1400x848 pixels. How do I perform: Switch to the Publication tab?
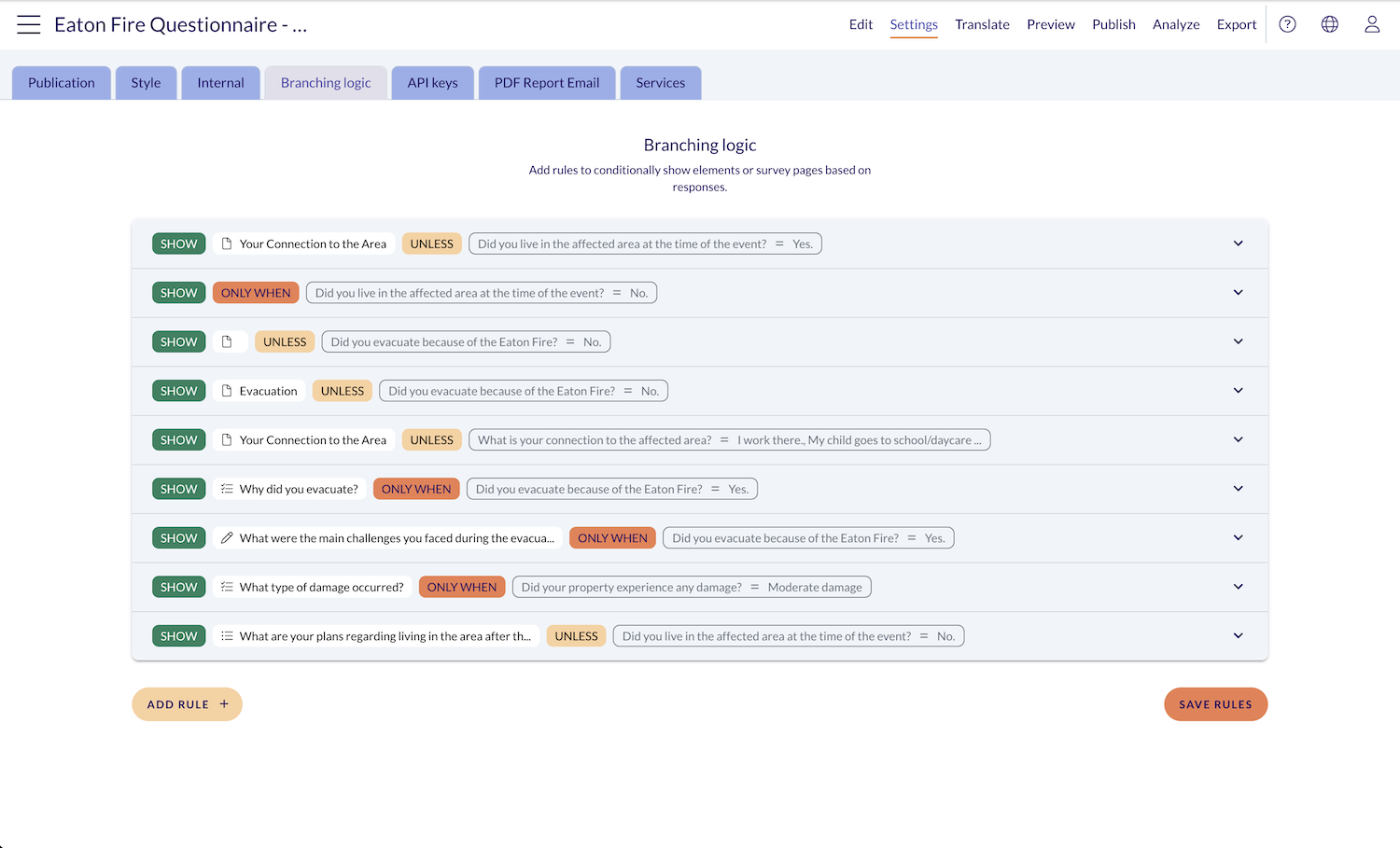pos(62,83)
